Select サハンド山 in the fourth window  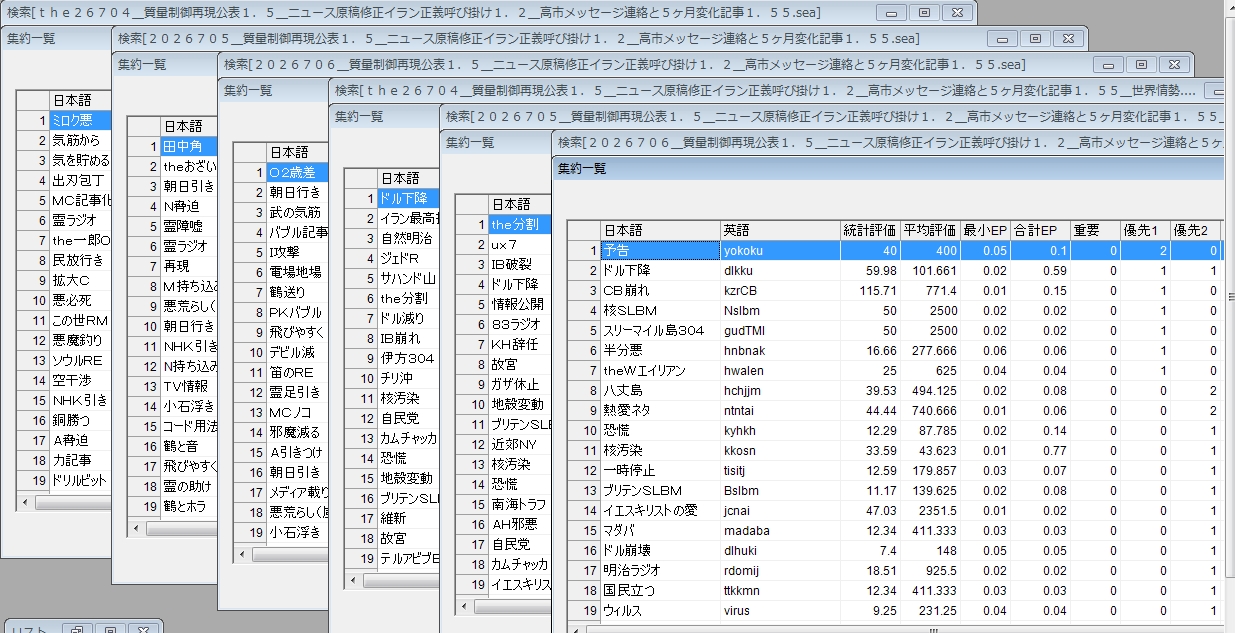click(408, 278)
